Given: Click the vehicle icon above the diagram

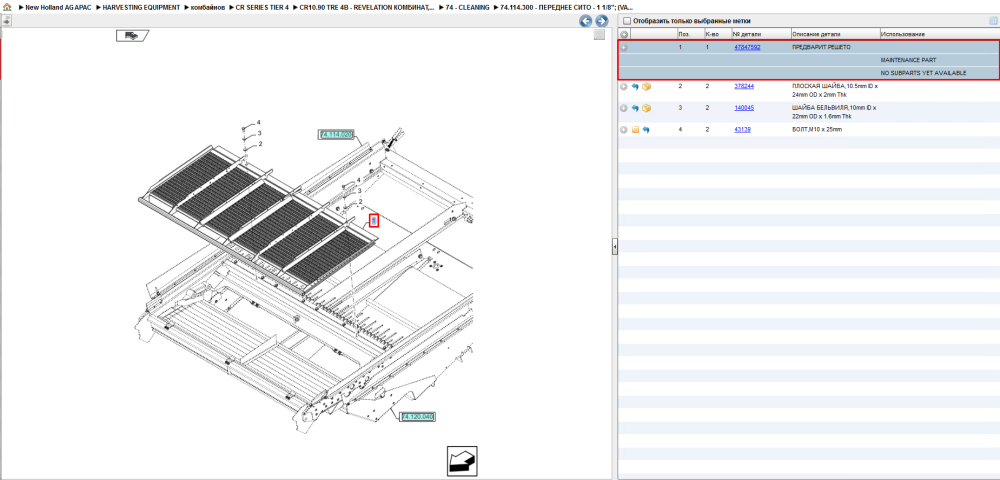Looking at the screenshot, I should [132, 36].
